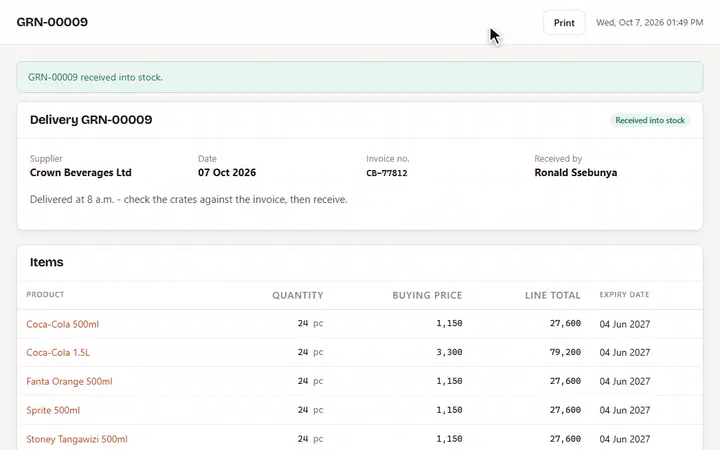Open the Coca-Cola 500ml product link
Image resolution: width=720 pixels, height=450 pixels.
[x=62, y=324]
